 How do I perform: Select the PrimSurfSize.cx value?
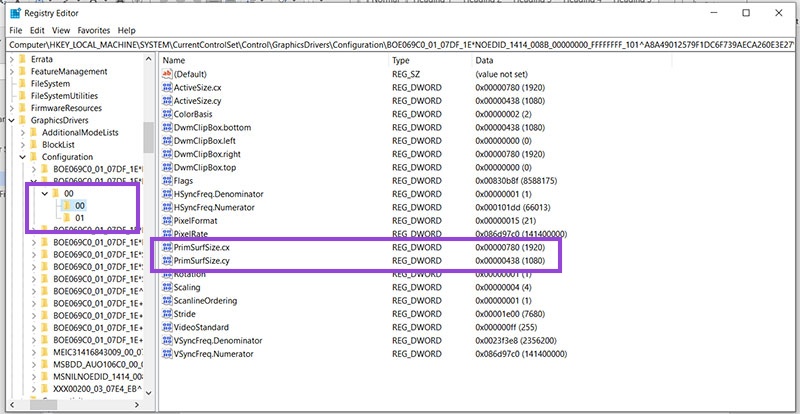(202, 246)
